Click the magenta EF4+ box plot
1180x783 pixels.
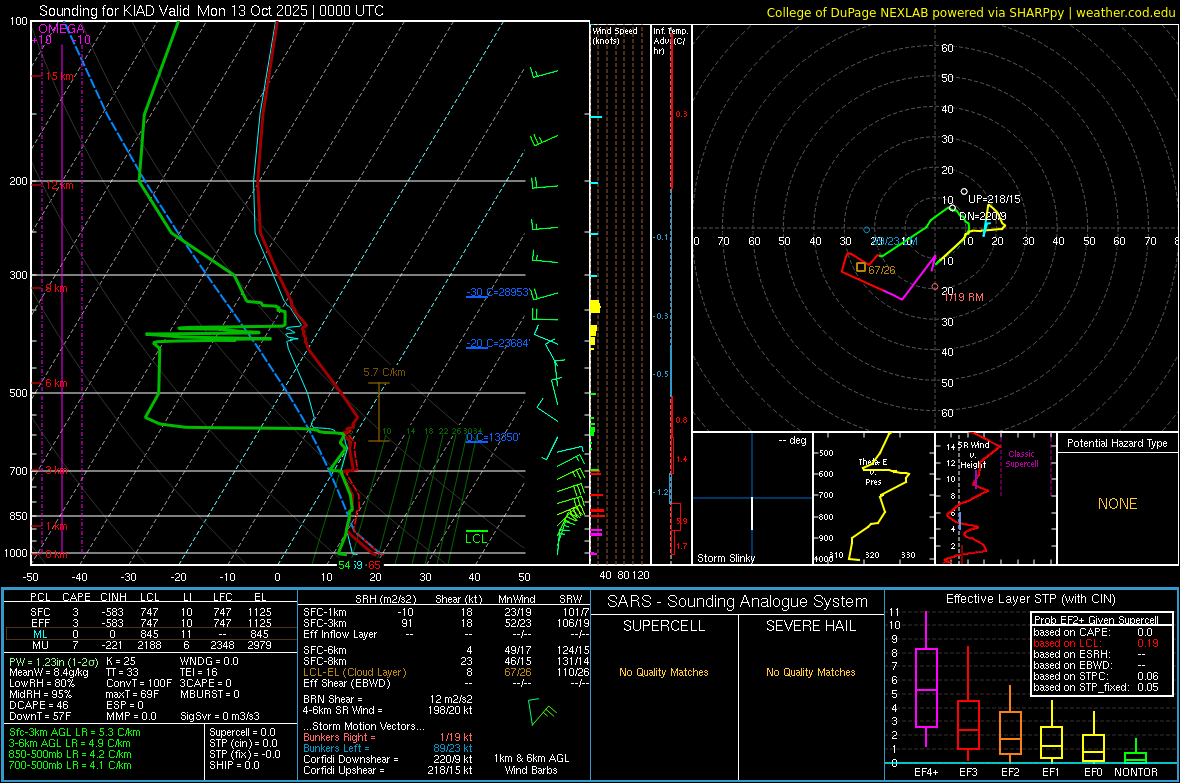[x=926, y=680]
